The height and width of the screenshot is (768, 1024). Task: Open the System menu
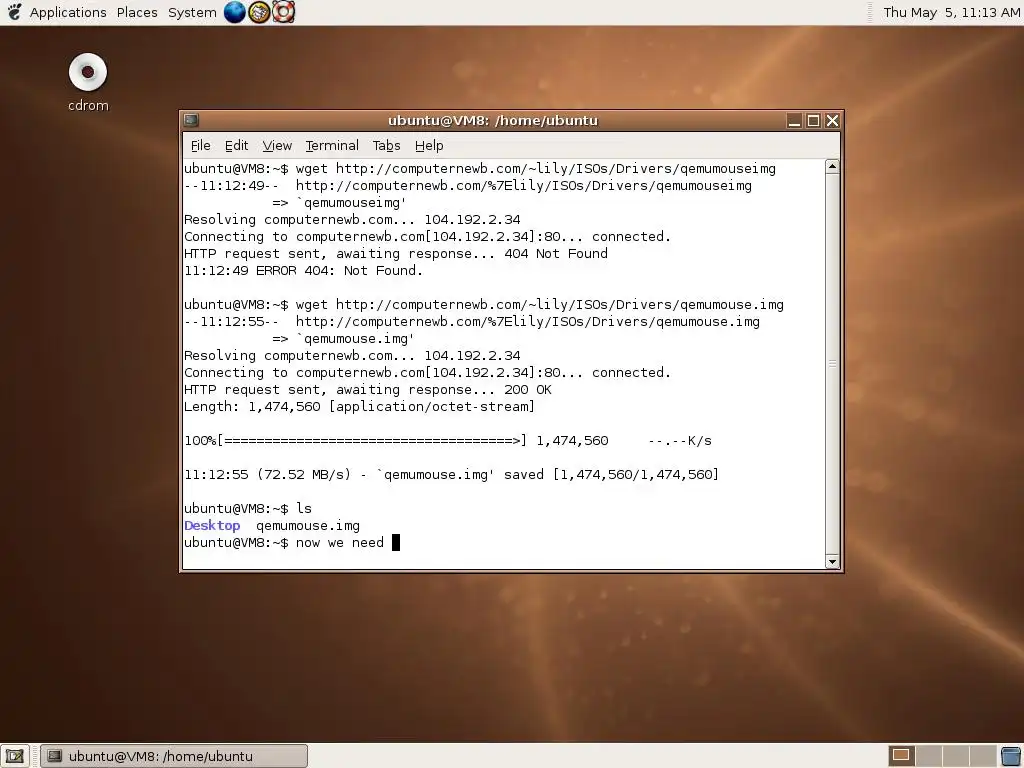pos(192,12)
